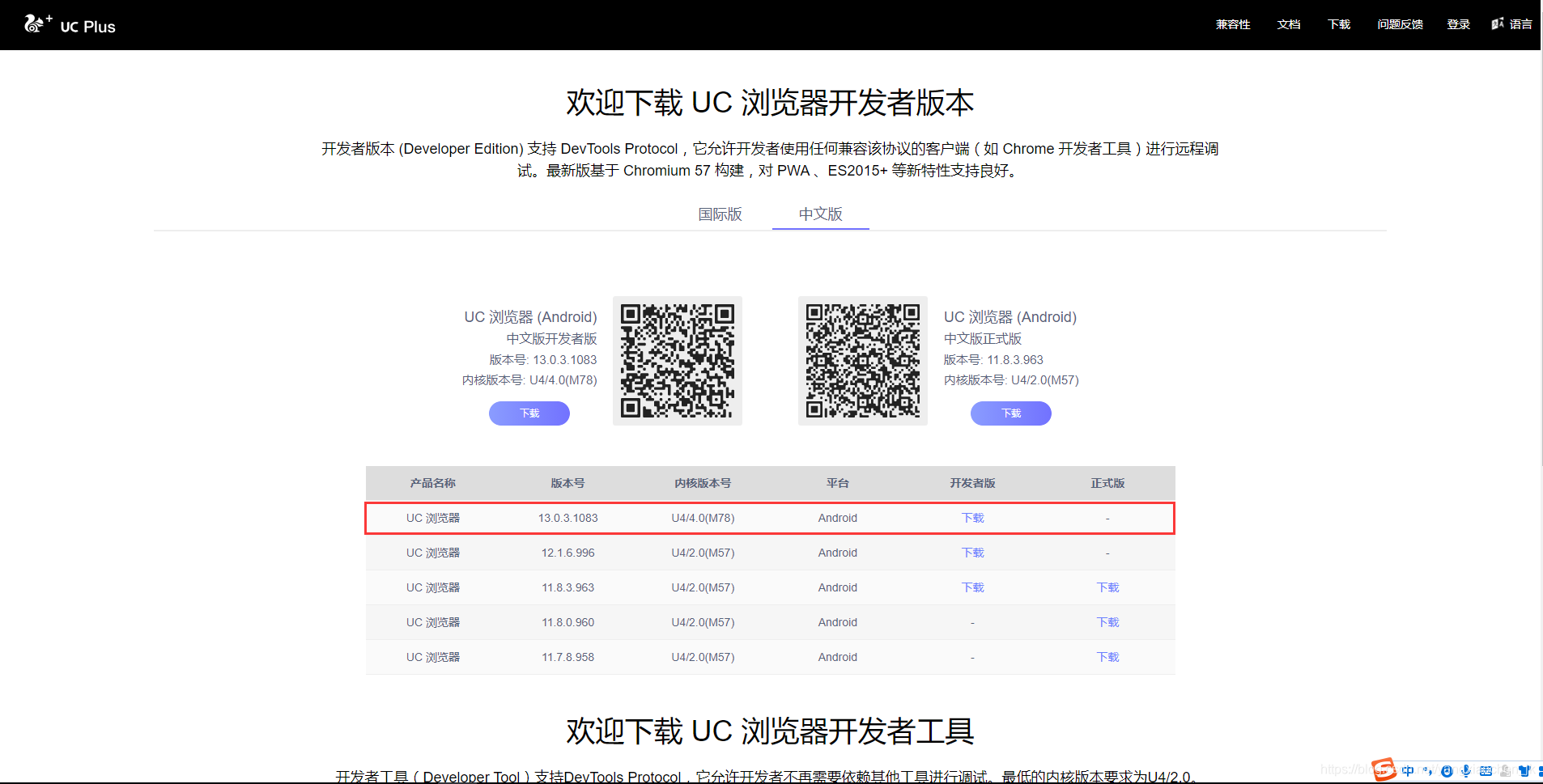Screen dimensions: 1543x784
Task: Click the UC Plus logo icon
Action: pos(36,23)
